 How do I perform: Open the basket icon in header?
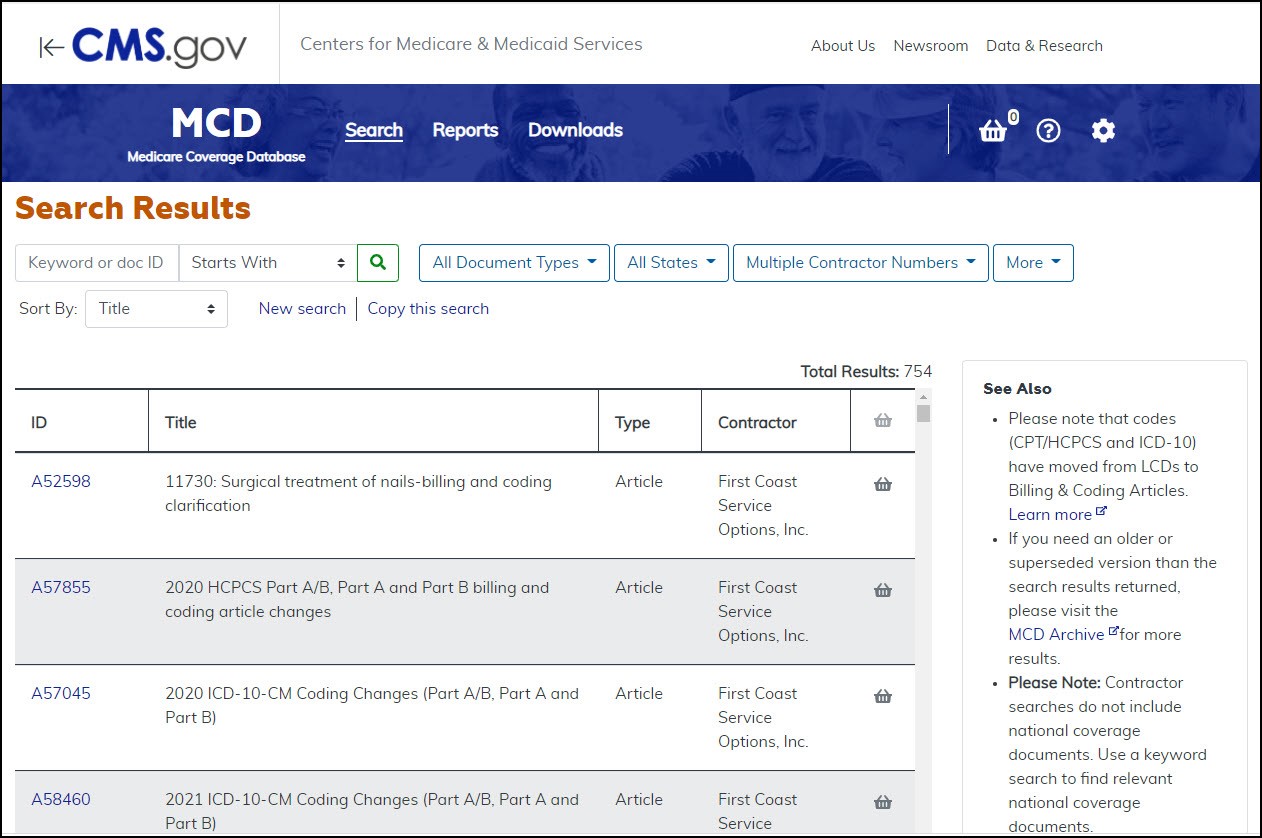(x=993, y=131)
